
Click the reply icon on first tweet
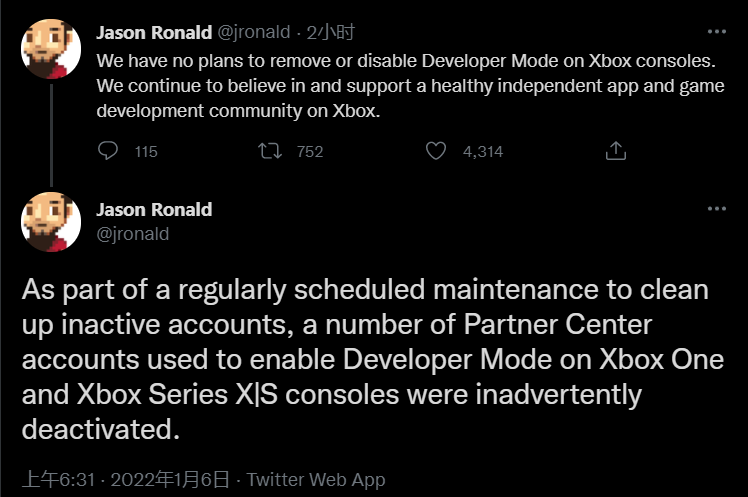tap(109, 151)
